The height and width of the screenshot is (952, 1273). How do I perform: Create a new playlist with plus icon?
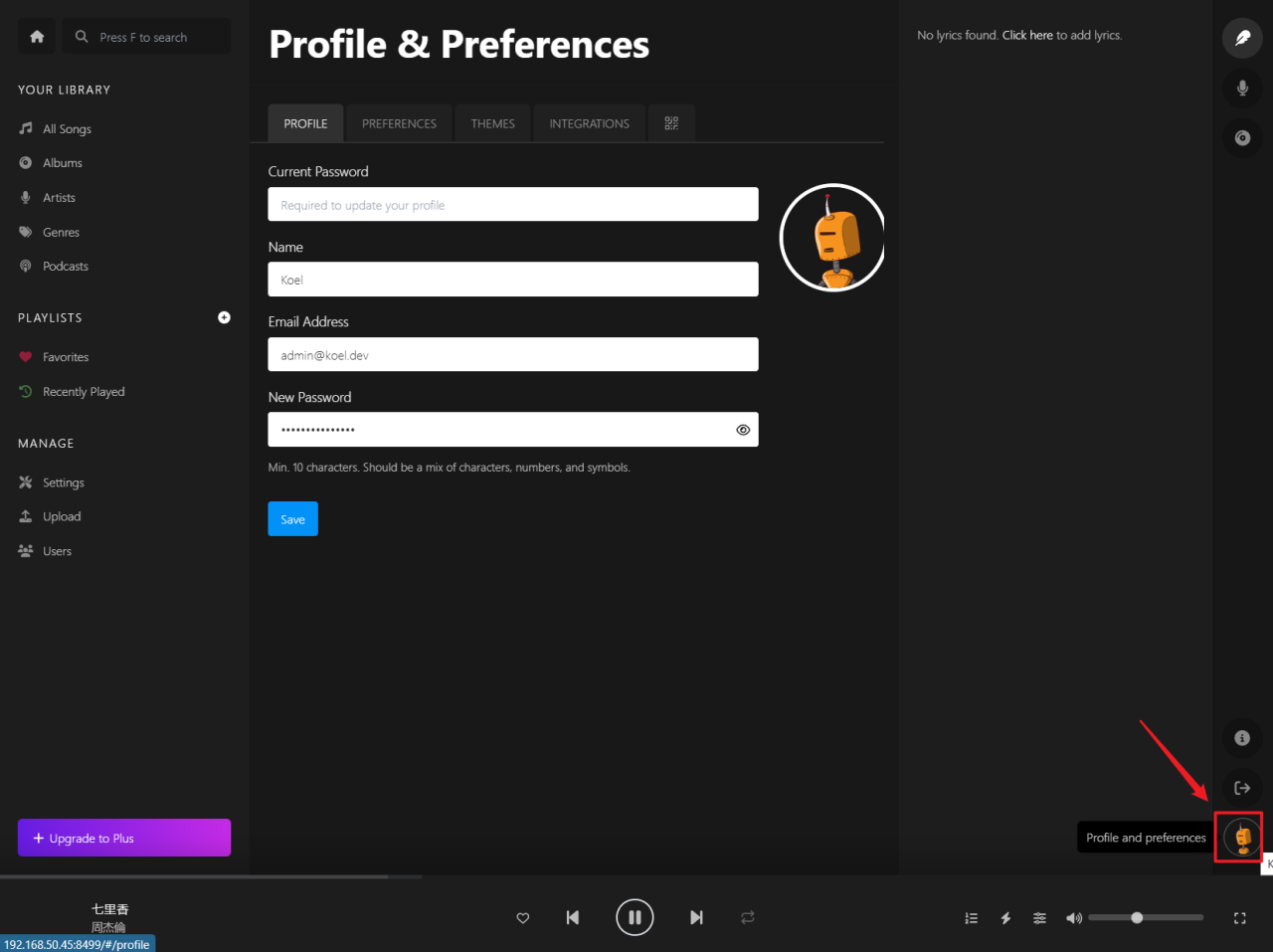coord(224,317)
